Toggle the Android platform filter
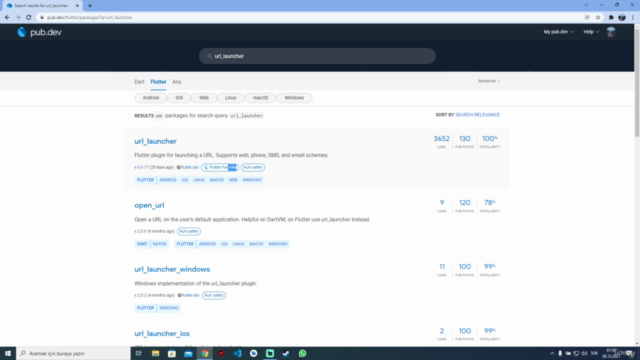Screen dimensions: 640x360 coord(151,98)
